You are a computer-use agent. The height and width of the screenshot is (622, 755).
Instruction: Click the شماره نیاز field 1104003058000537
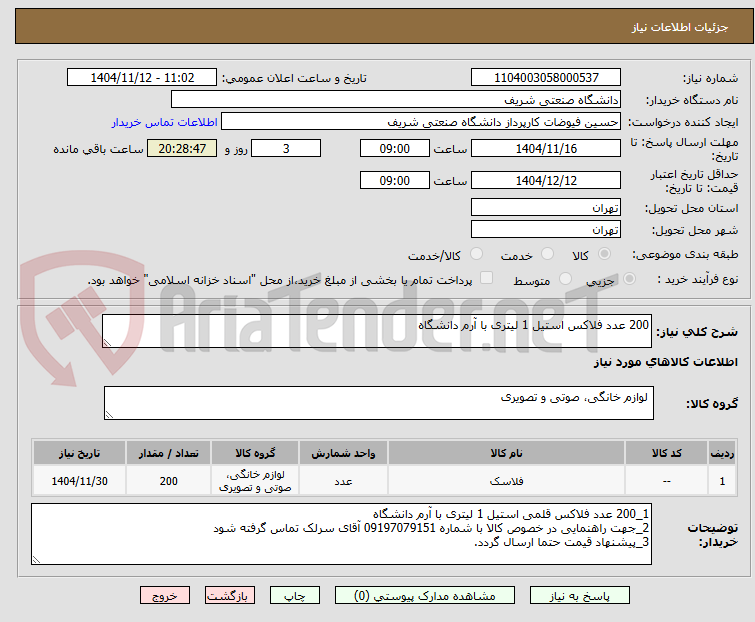tap(546, 78)
